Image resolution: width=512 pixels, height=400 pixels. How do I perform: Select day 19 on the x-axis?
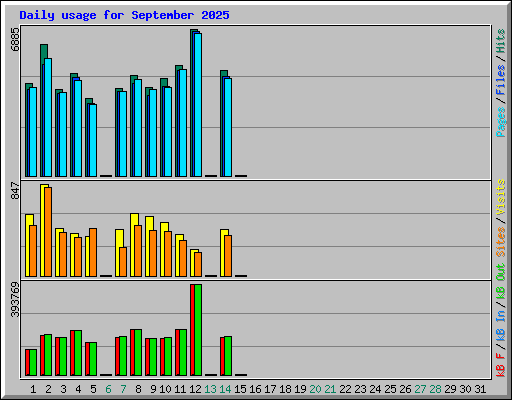[x=300, y=389]
